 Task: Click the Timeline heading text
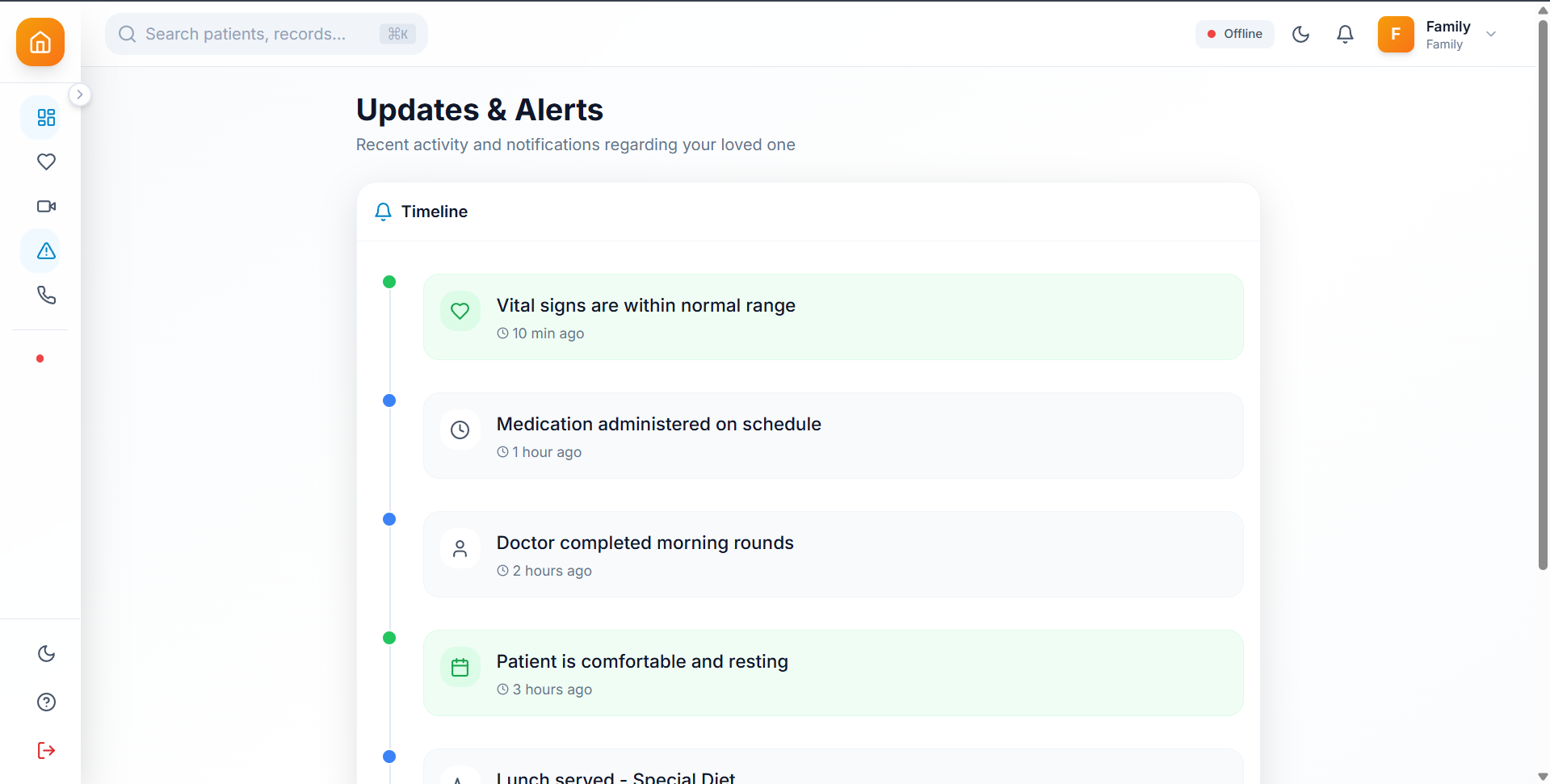435,212
